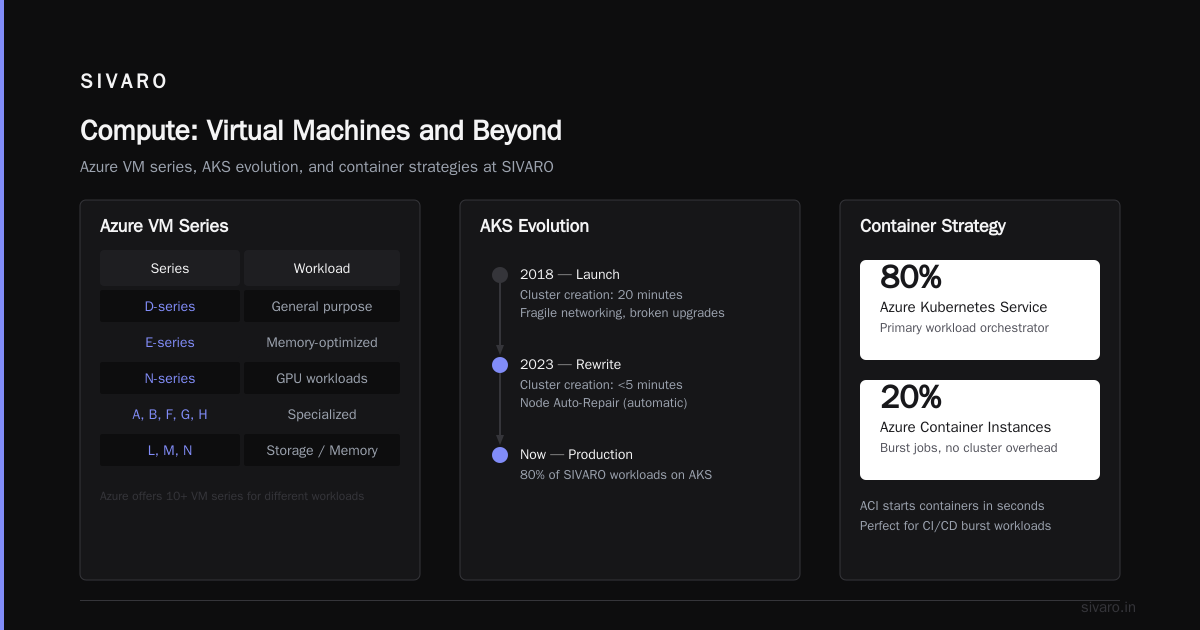This screenshot has height=630, width=1200.
Task: Click the '2023 — Rewrite' timeline title
Action: (x=570, y=364)
